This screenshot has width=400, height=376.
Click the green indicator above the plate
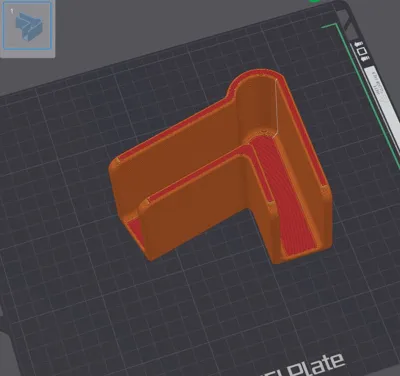point(315,1)
